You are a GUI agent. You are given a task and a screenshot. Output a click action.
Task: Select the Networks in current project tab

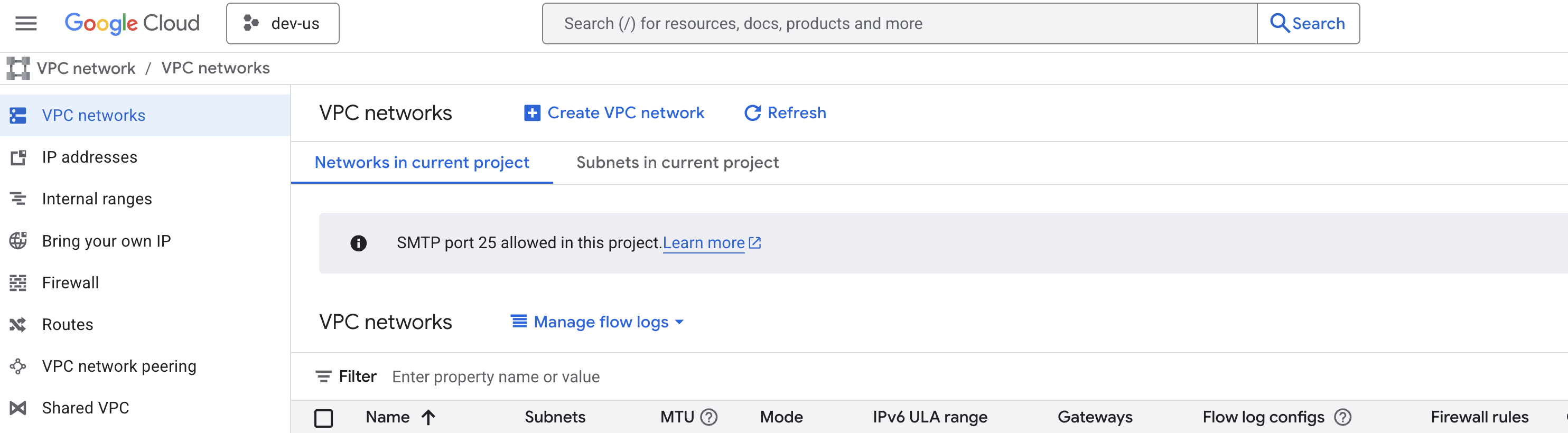click(x=422, y=163)
